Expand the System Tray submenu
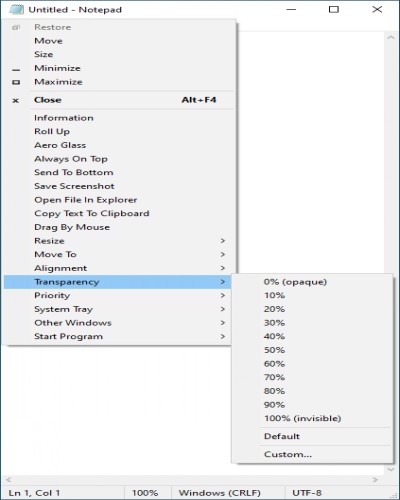The height and width of the screenshot is (500, 400). pos(118,309)
